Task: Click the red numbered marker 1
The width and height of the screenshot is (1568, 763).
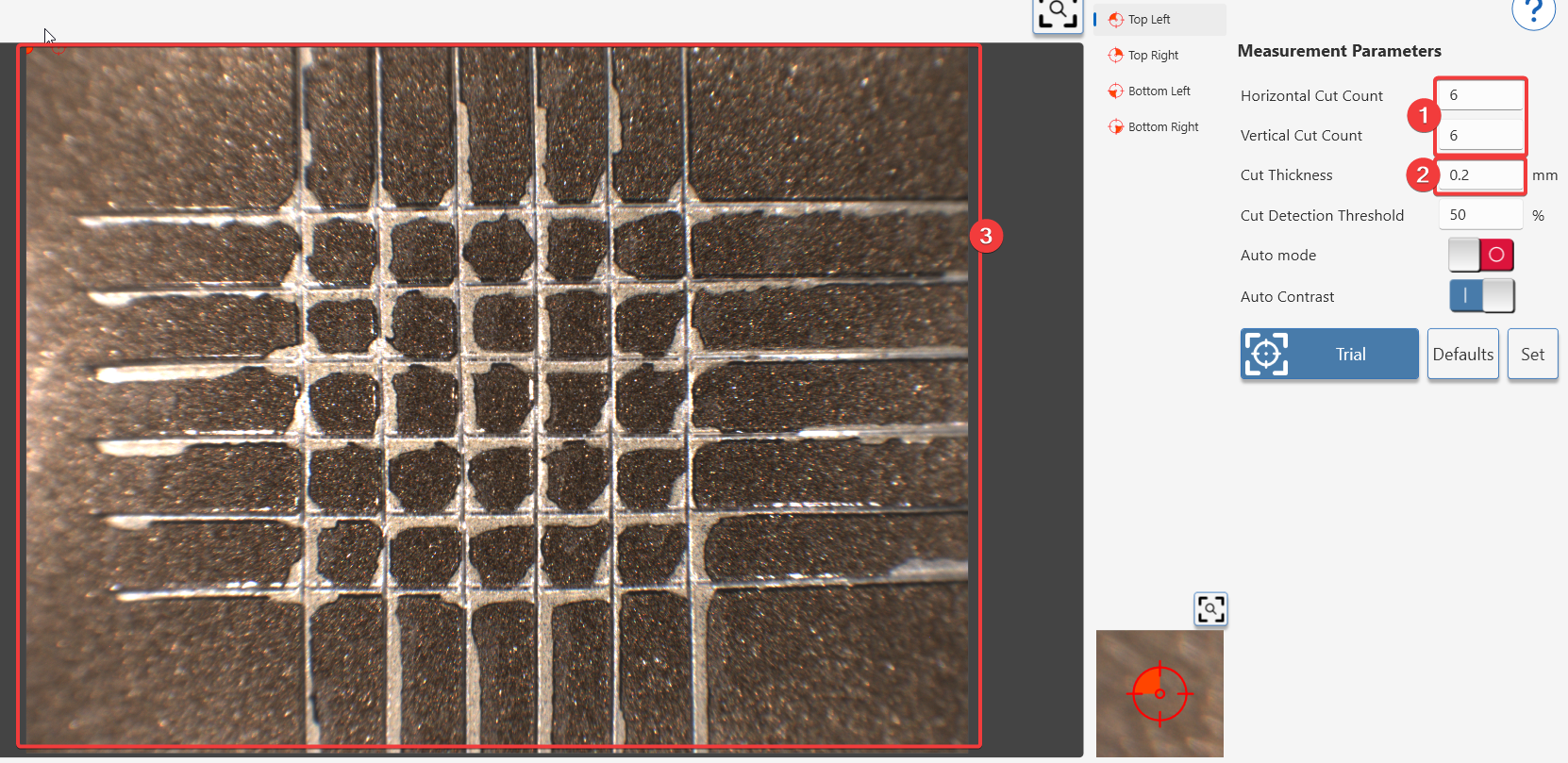Action: (x=1423, y=116)
